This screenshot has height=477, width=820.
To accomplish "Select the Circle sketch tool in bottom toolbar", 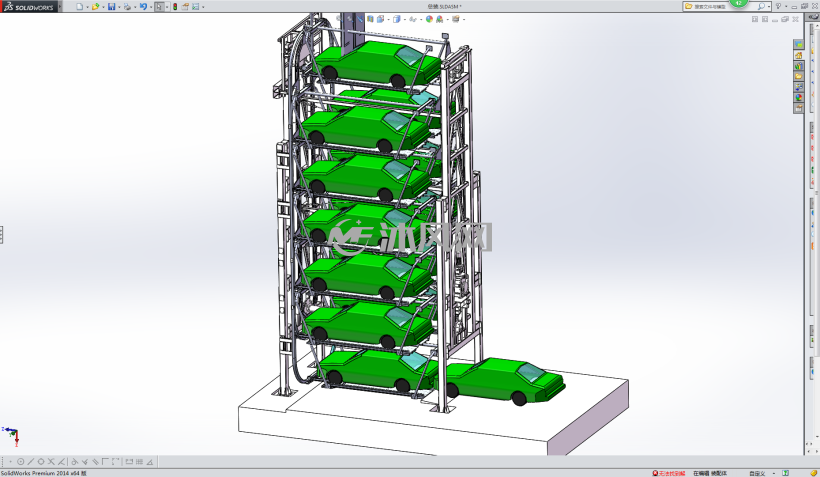I will pyautogui.click(x=20, y=462).
